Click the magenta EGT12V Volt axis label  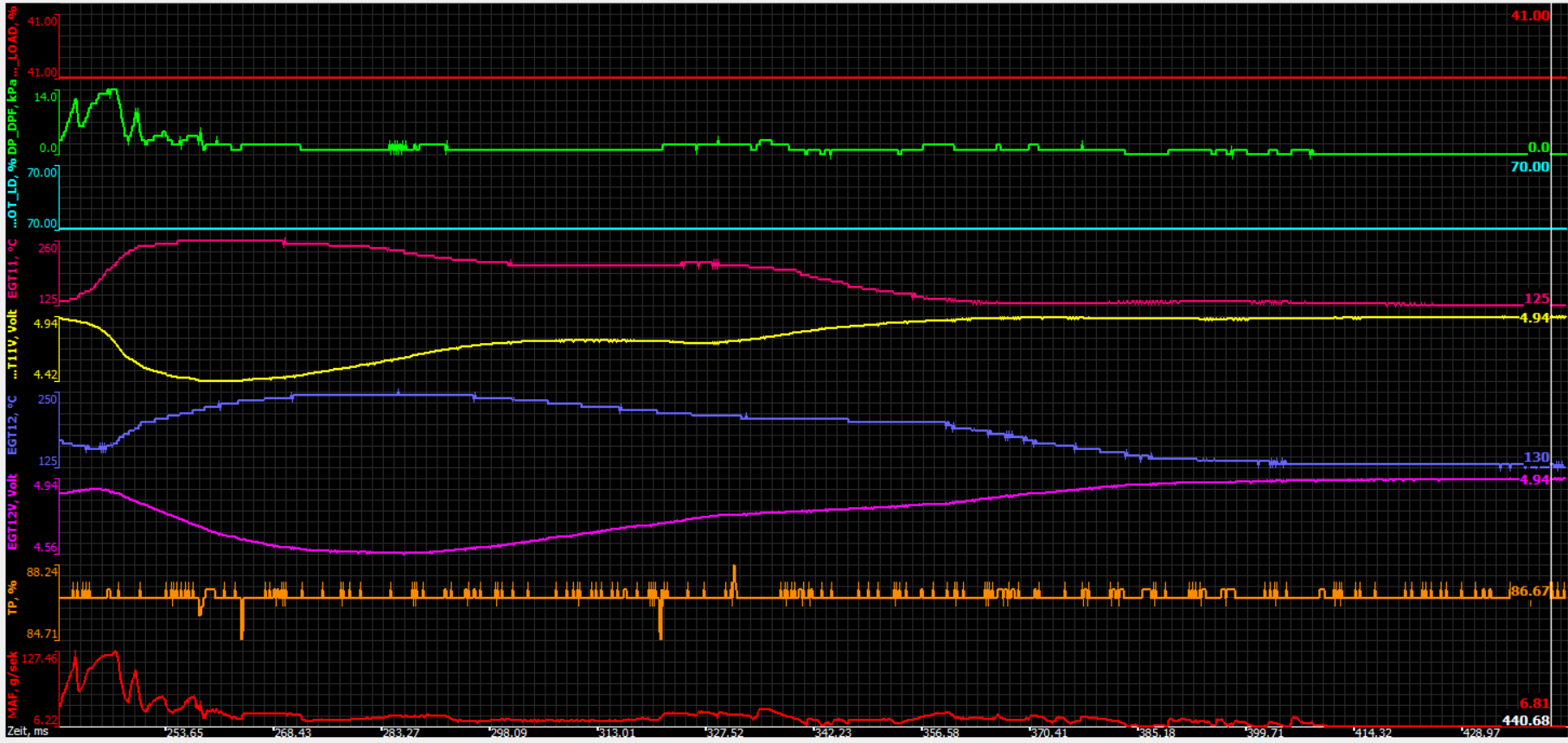(x=12, y=512)
